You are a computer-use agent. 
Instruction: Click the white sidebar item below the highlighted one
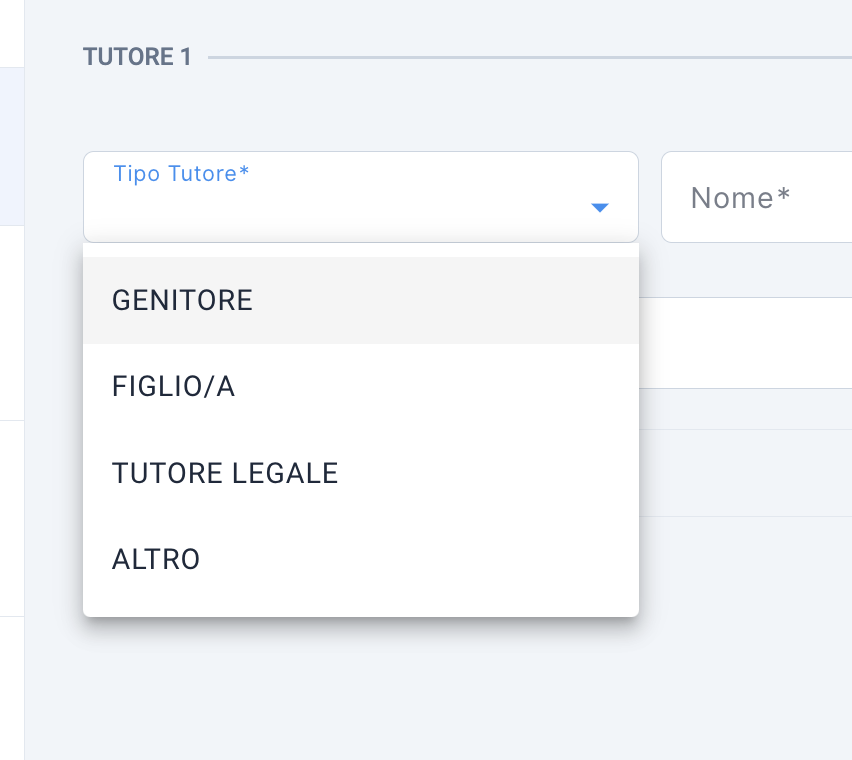click(x=12, y=323)
